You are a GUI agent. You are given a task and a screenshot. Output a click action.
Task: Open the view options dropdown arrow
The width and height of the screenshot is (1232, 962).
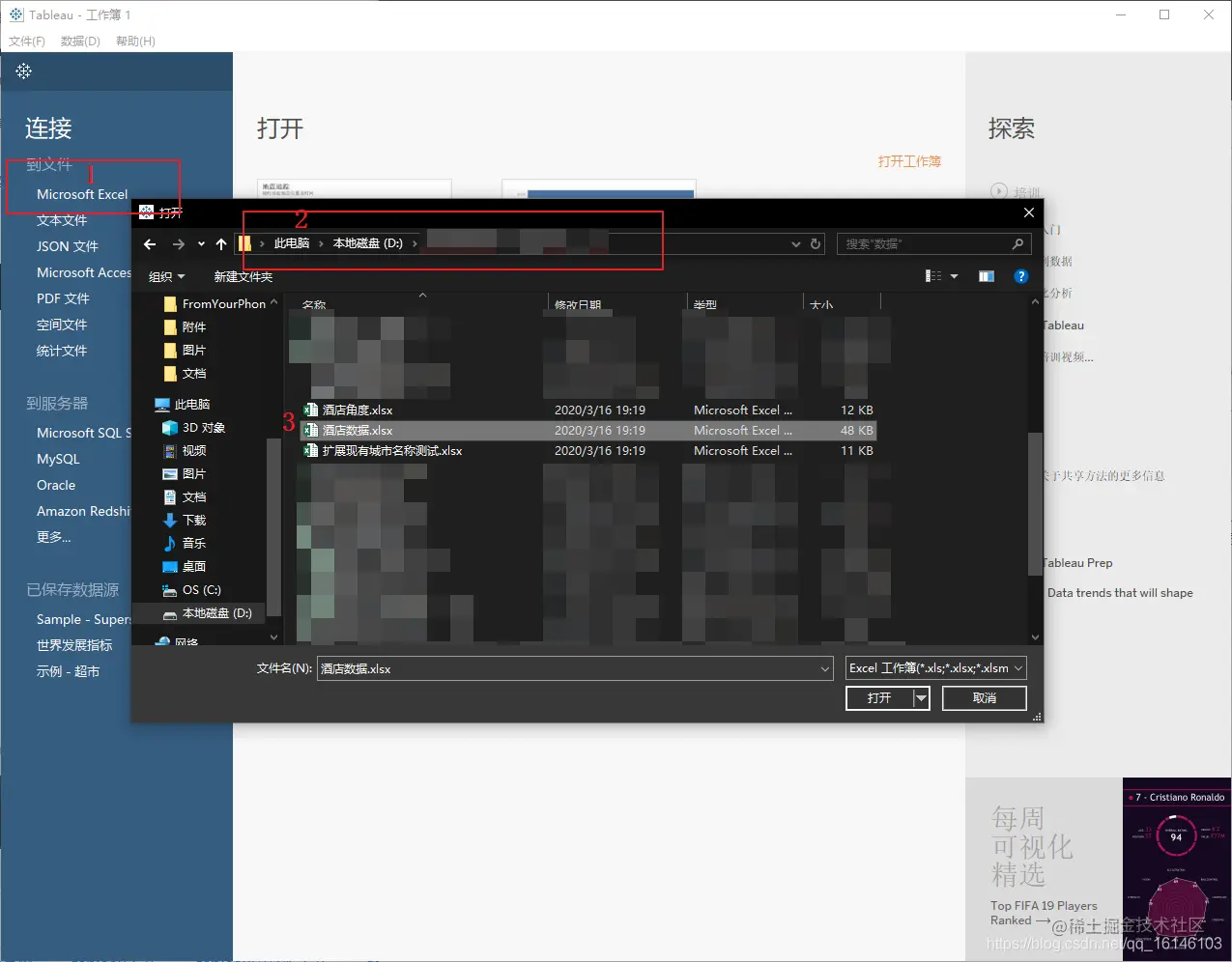tap(955, 276)
